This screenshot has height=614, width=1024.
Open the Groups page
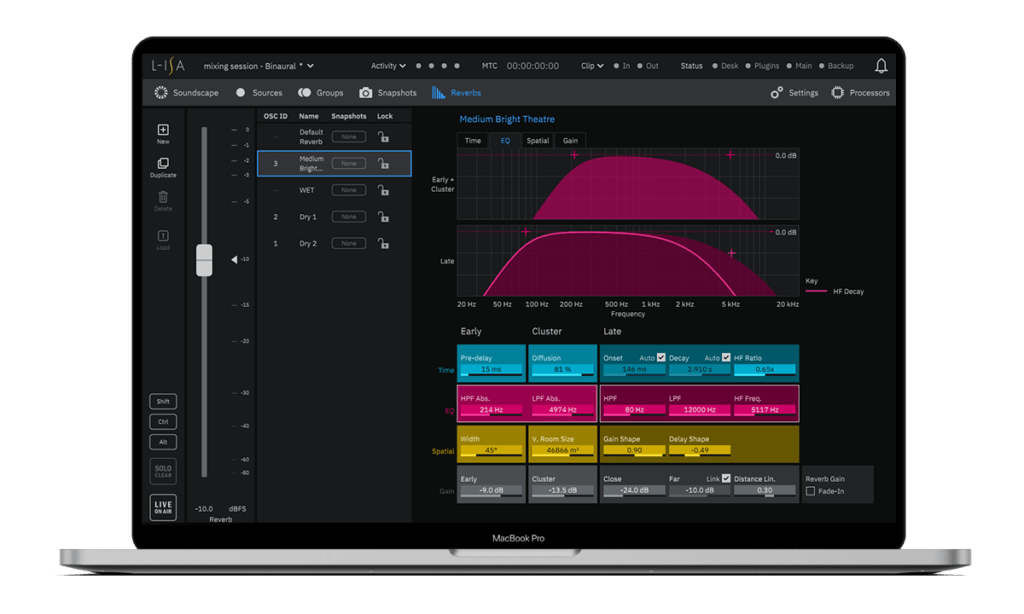(321, 93)
